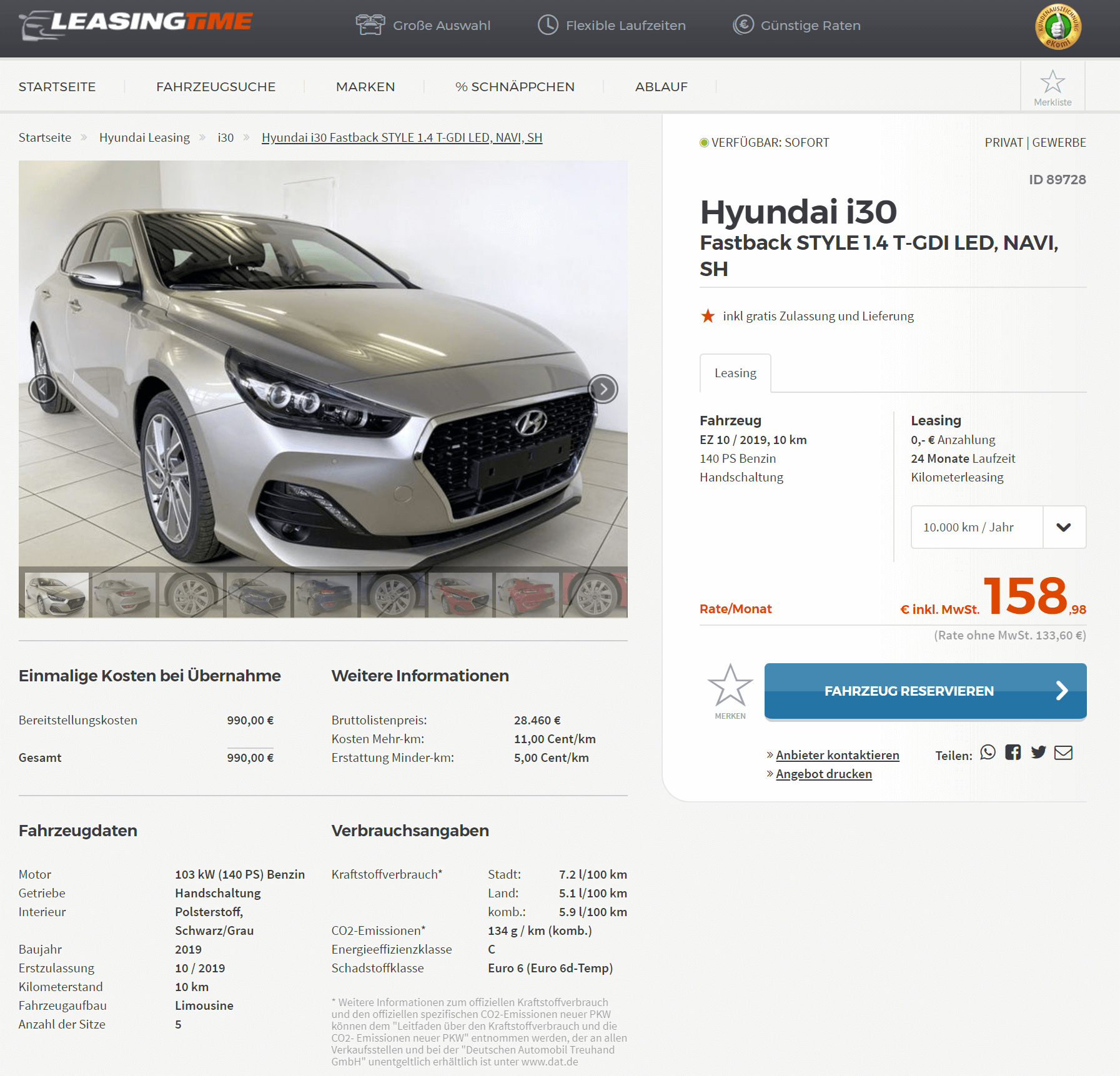Click the Große Auswahl car icon
The image size is (1120, 1076).
tap(370, 25)
